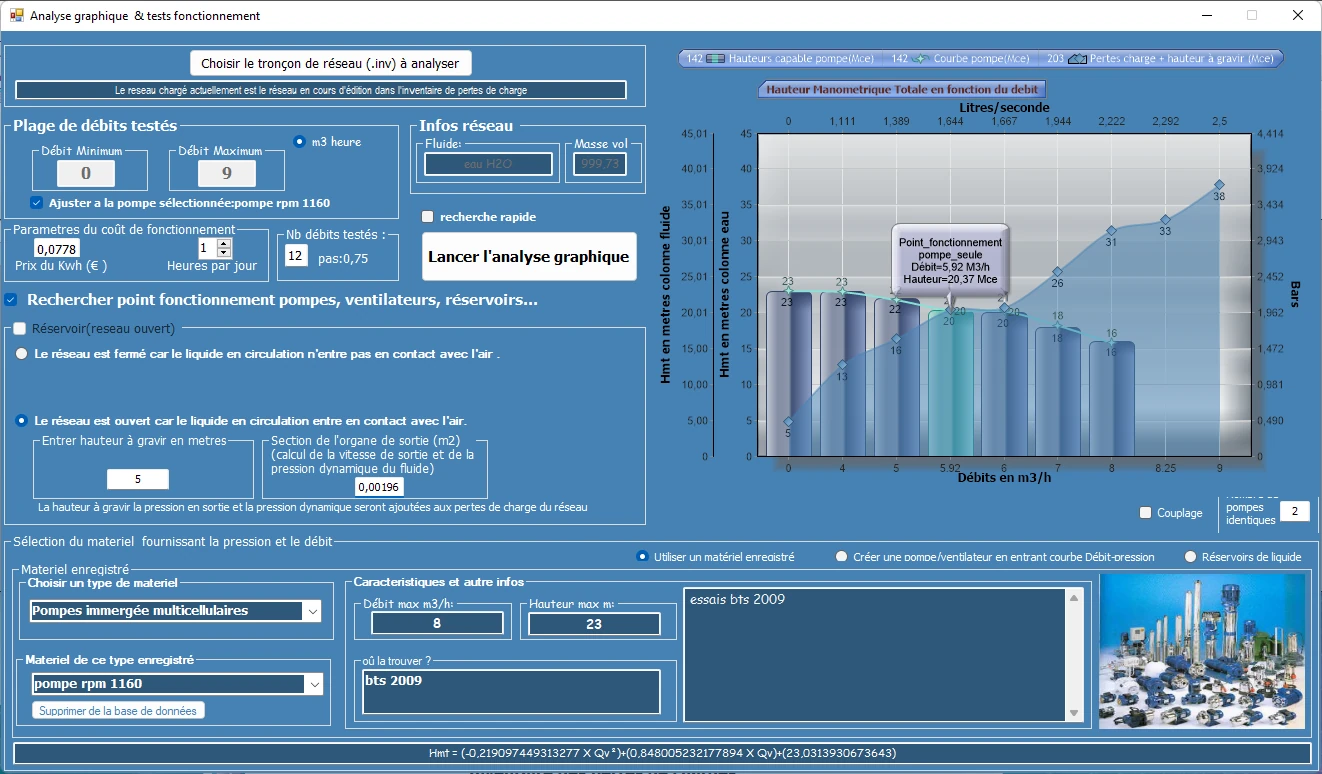
Task: Increase the Heures par jour stepper
Action: coord(224,243)
